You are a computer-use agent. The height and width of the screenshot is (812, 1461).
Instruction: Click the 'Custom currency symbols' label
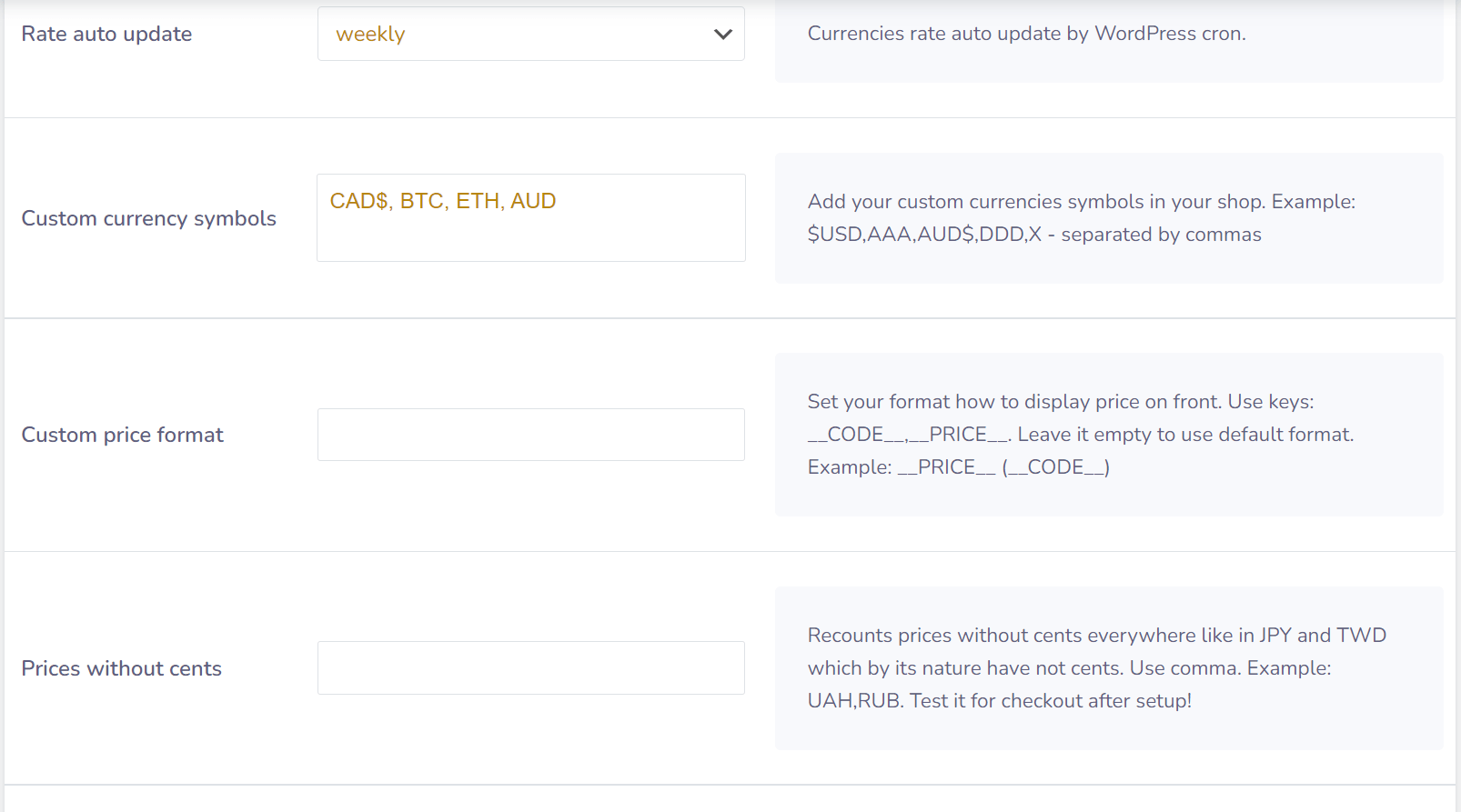(148, 219)
